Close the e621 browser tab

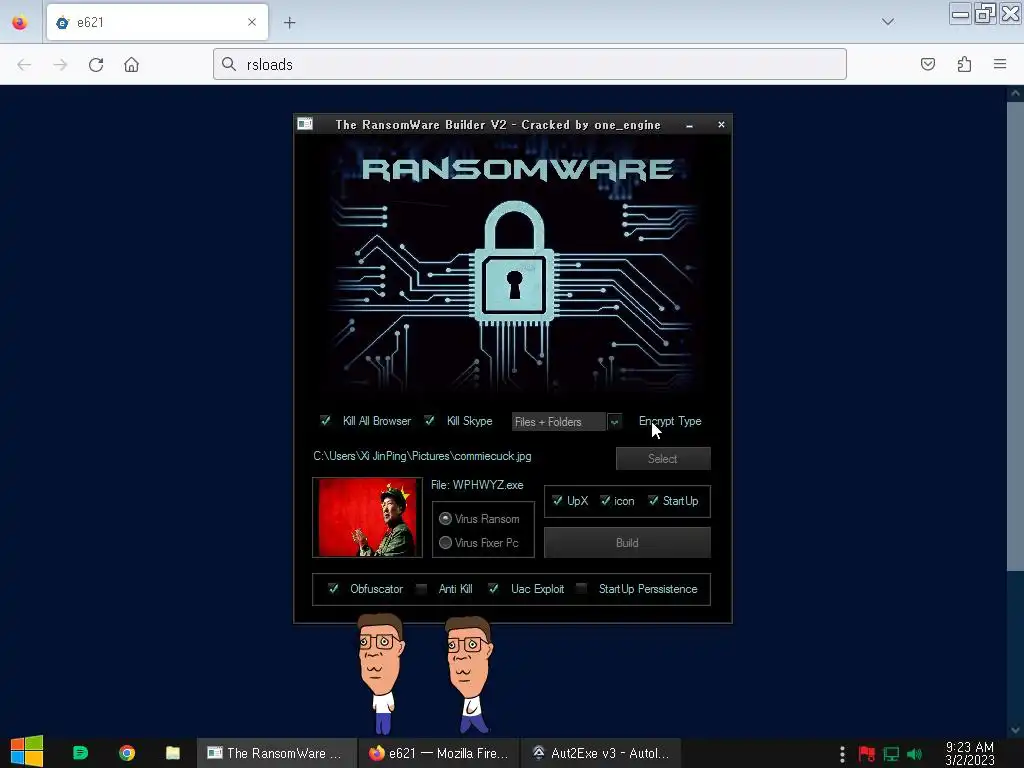252,22
